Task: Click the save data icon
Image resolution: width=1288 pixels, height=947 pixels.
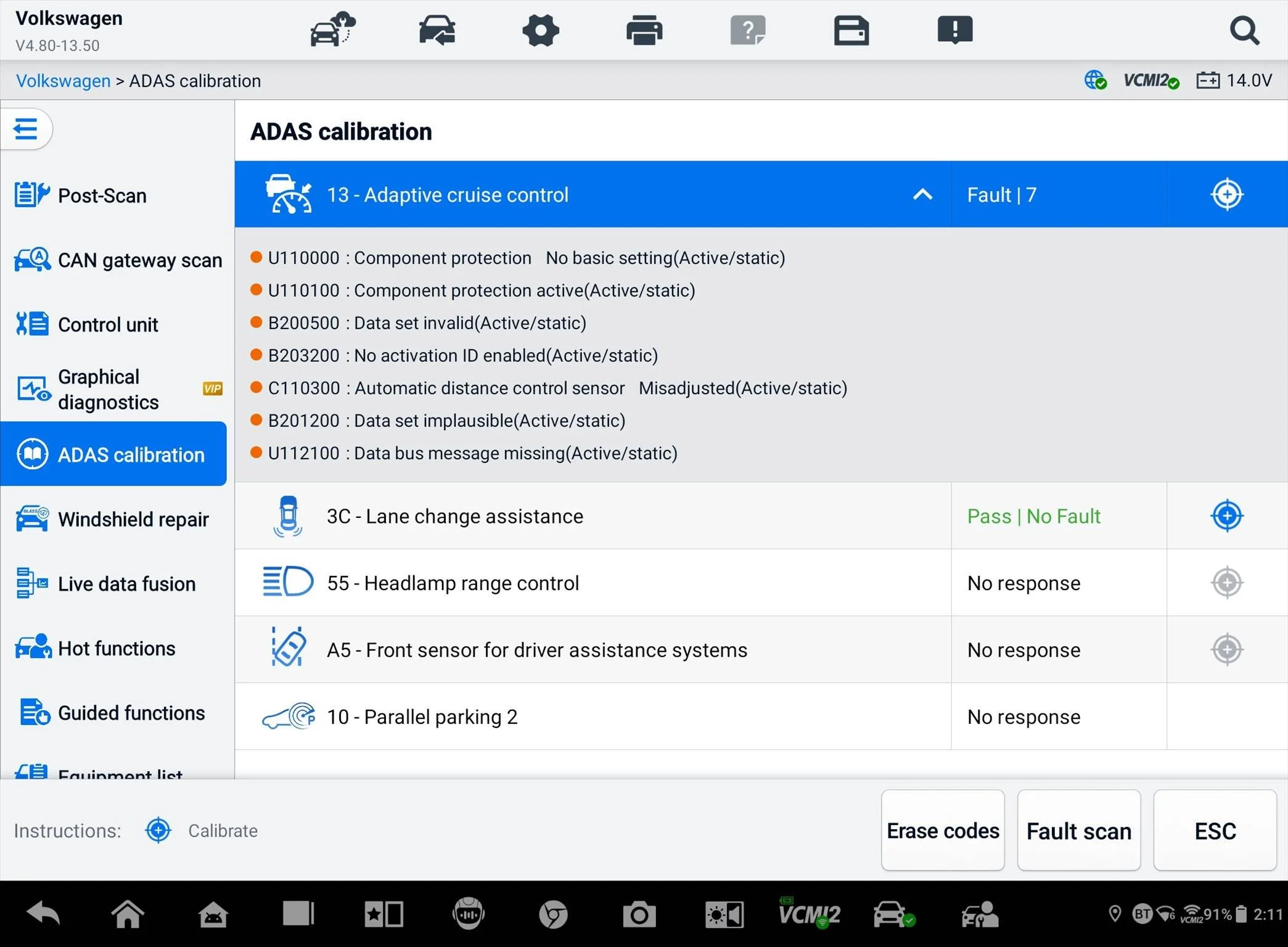Action: click(x=851, y=30)
